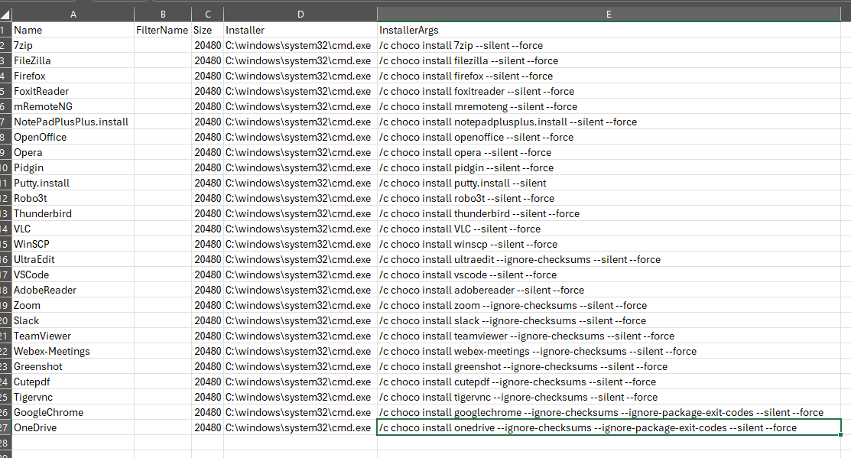Image resolution: width=852 pixels, height=458 pixels.
Task: Click the notepadplusplus.install args cell
Action: pyautogui.click(x=609, y=122)
